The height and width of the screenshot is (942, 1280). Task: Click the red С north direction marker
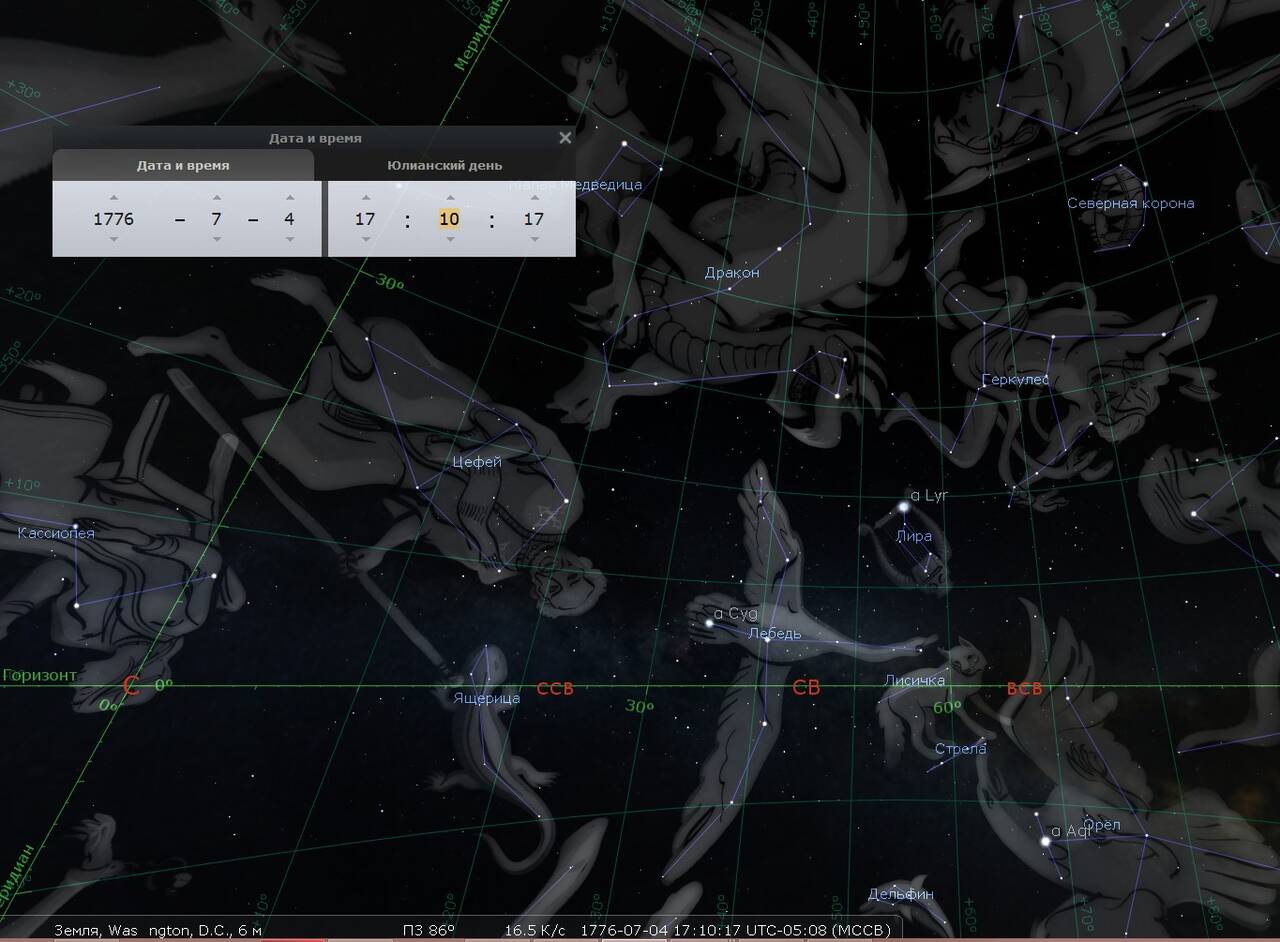[130, 686]
